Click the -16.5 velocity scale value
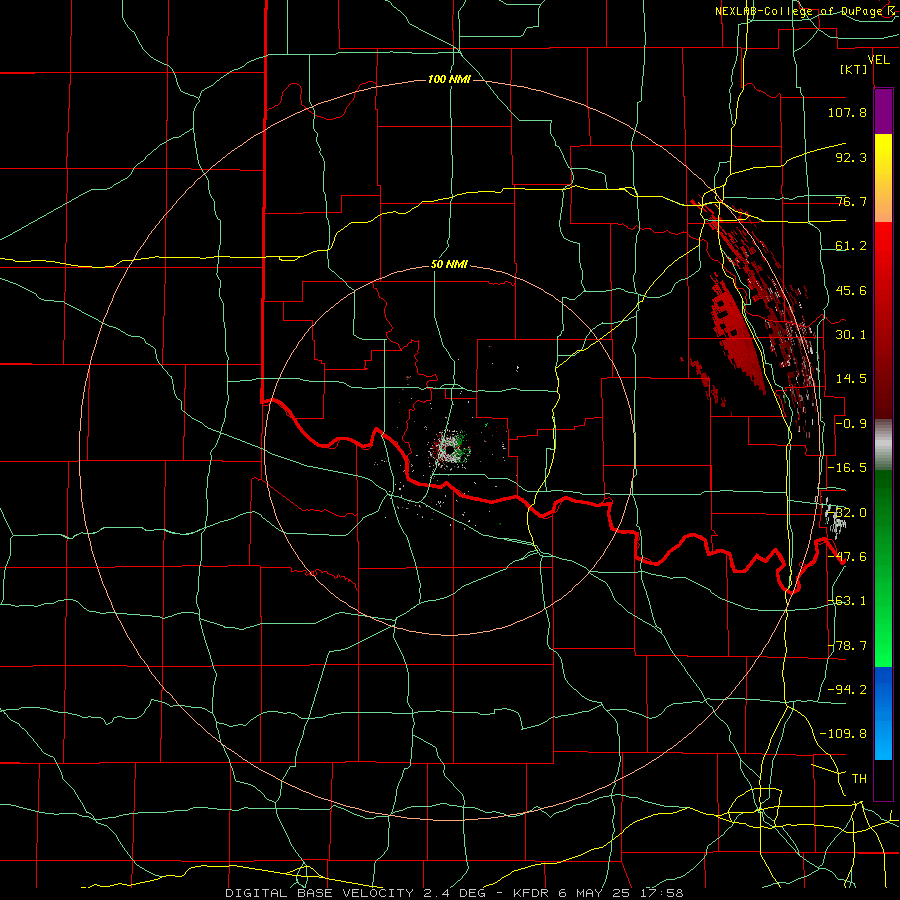 [847, 468]
